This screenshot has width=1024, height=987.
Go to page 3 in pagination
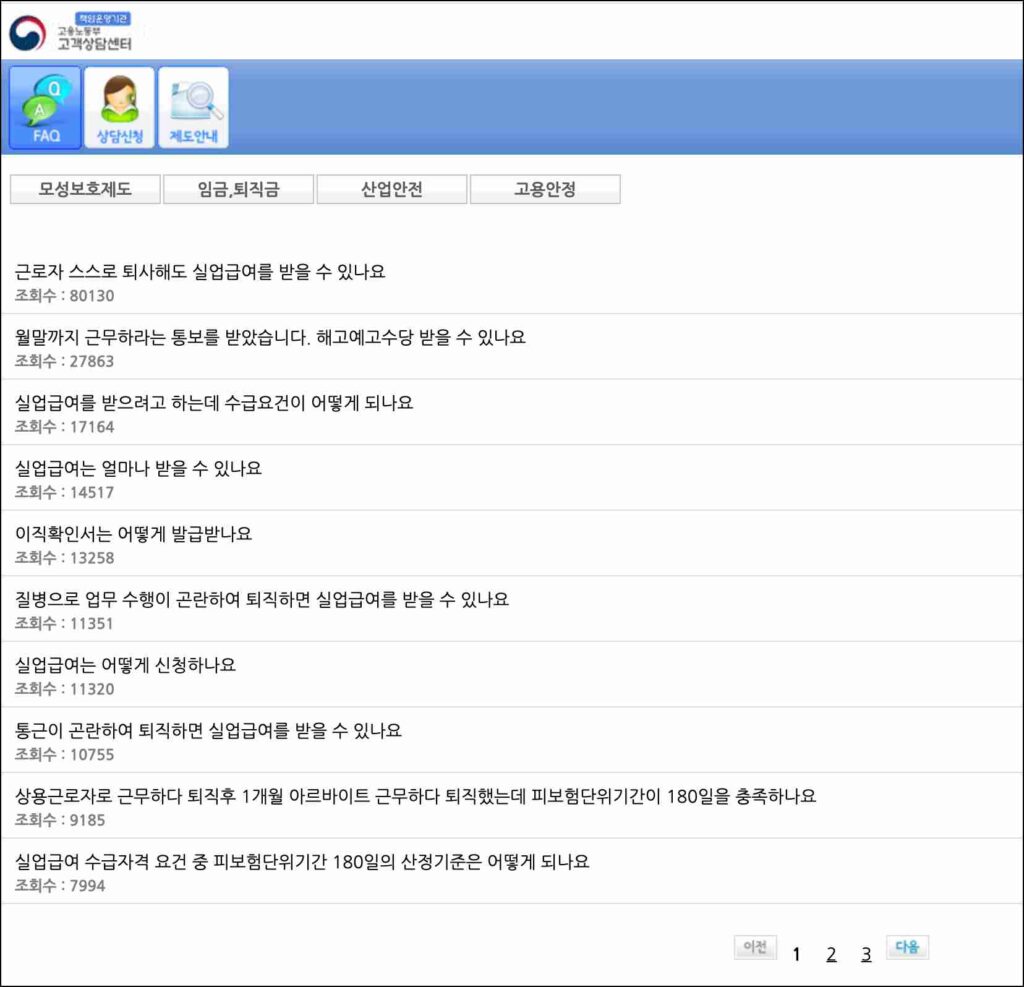point(866,954)
